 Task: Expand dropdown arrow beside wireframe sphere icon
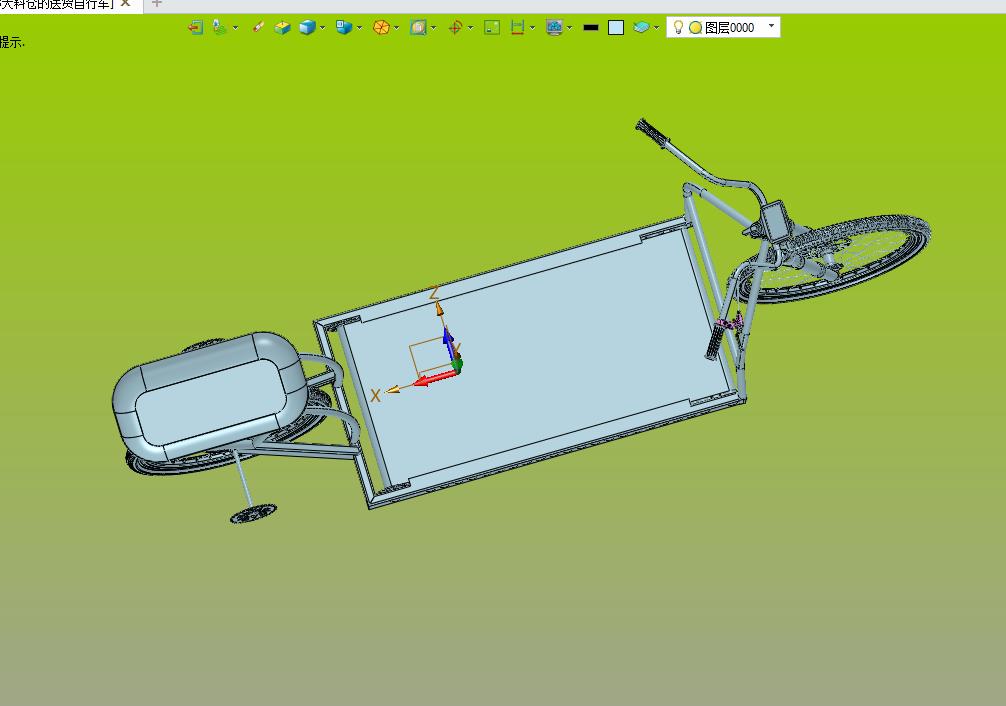click(397, 28)
